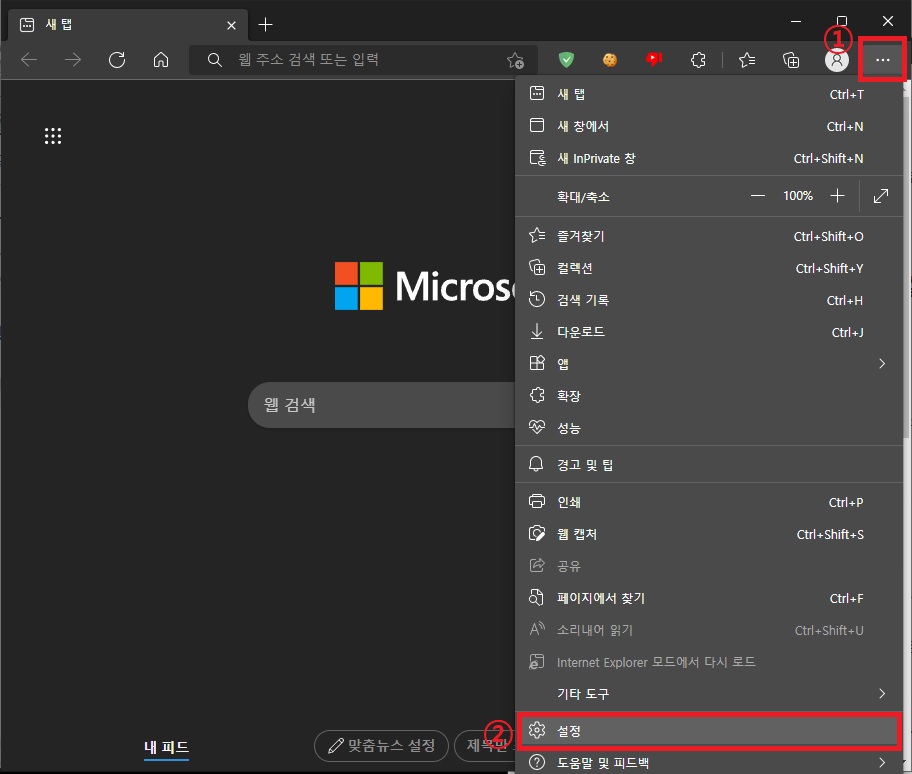Add this page to favorites star icon
This screenshot has width=912, height=774.
[x=515, y=60]
